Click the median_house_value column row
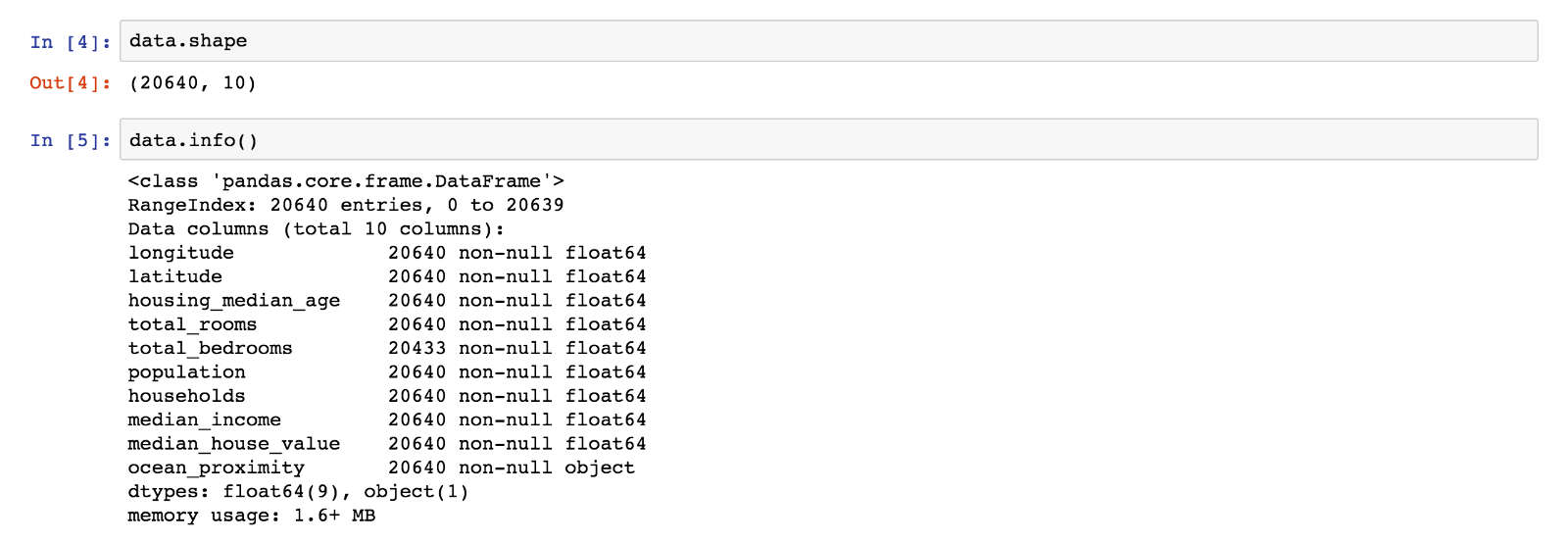This screenshot has width=1568, height=542. [x=386, y=444]
